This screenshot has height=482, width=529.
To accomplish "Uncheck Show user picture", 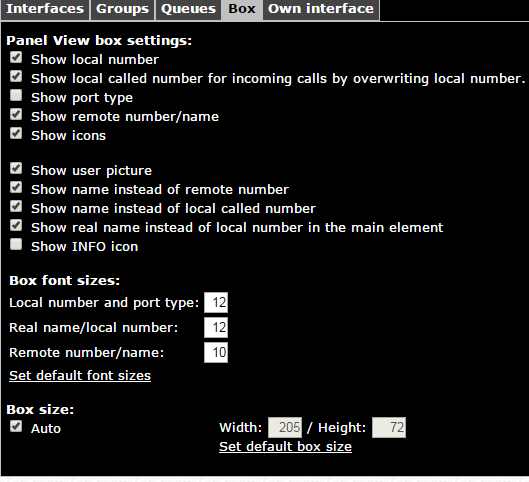I will [16, 168].
